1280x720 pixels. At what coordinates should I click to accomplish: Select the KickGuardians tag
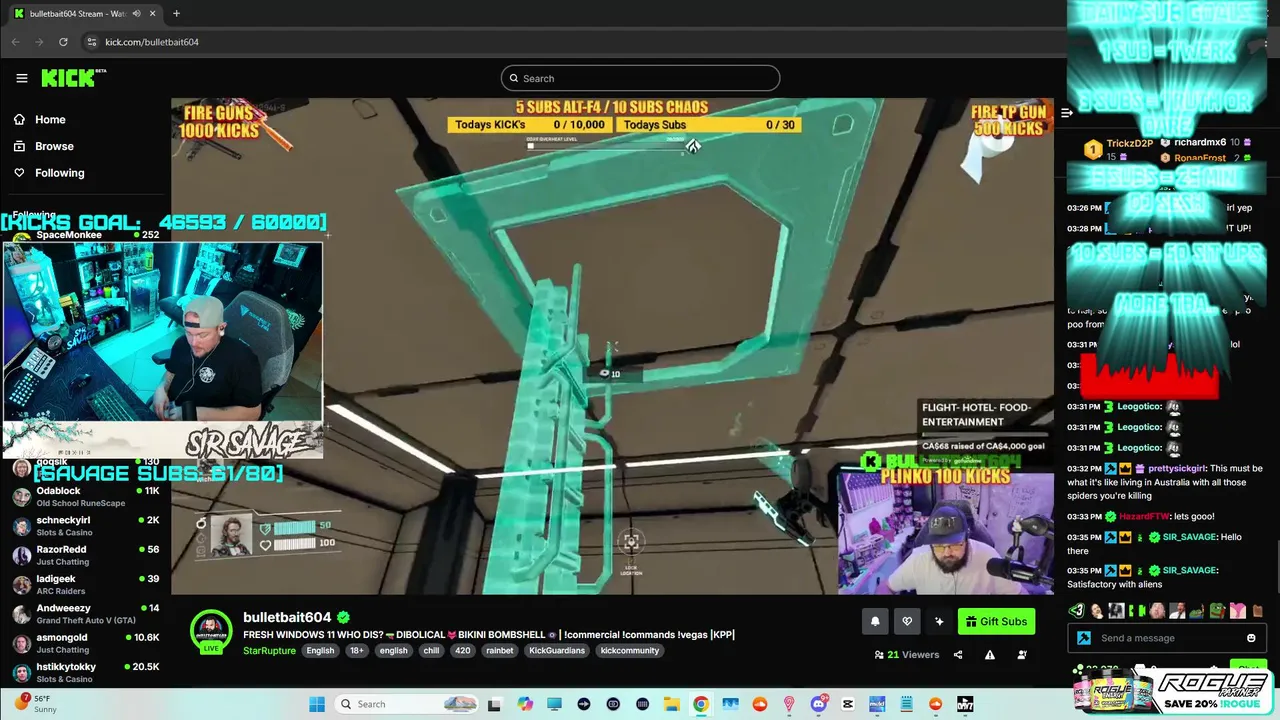557,650
